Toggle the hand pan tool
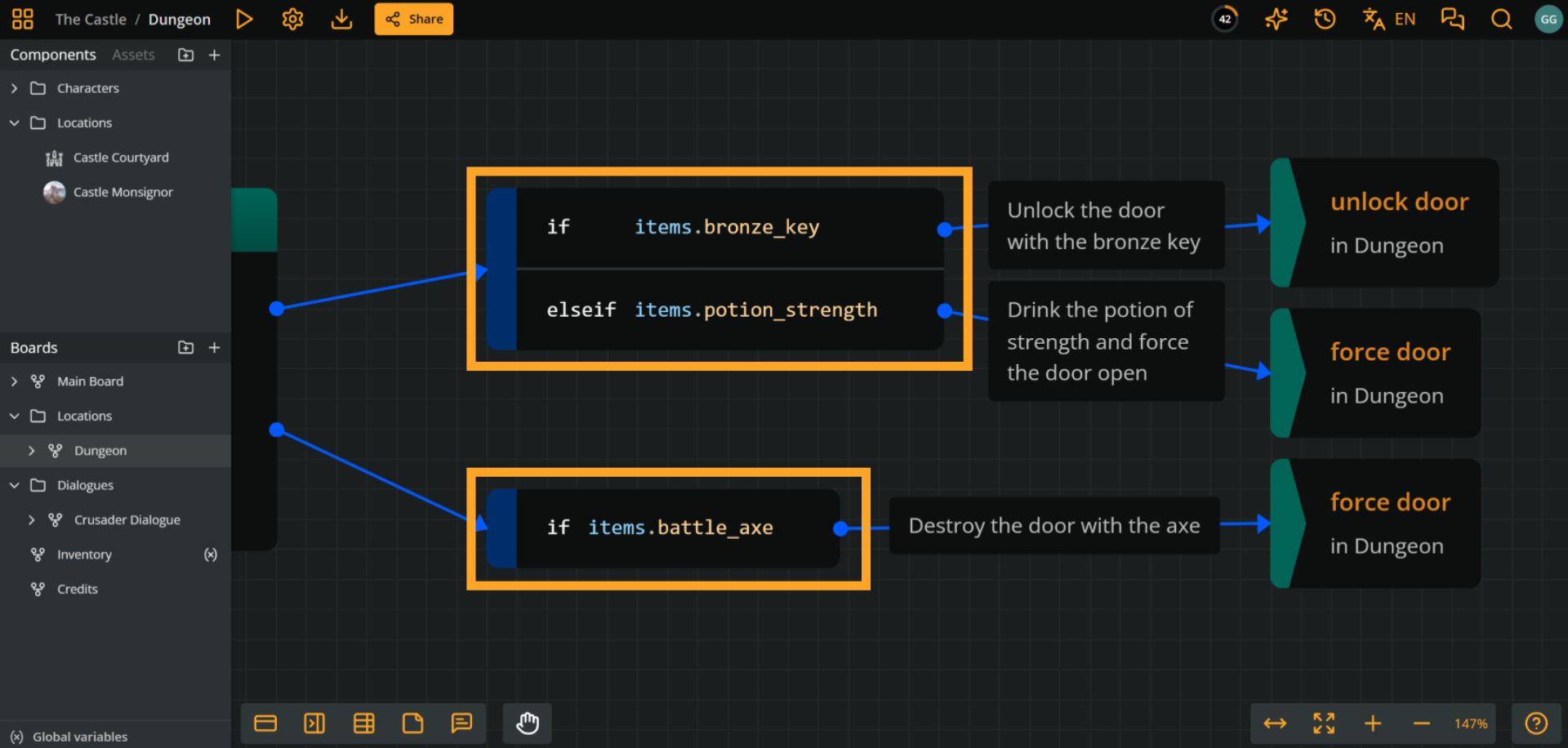1568x748 pixels. click(528, 724)
